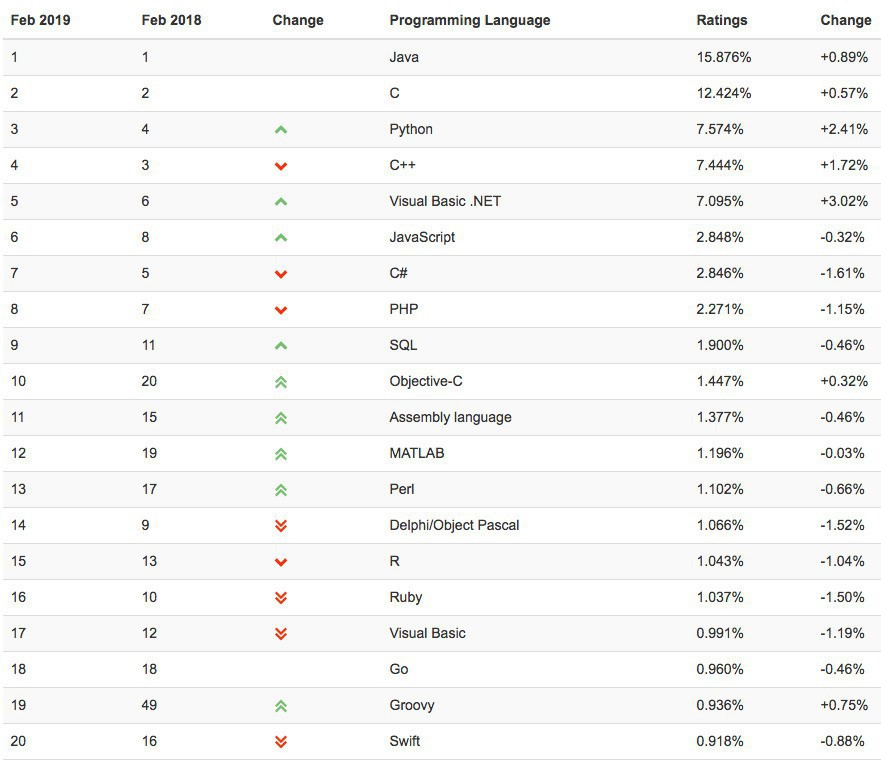Image resolution: width=881 pixels, height=769 pixels.
Task: Click the red down arrow beside C++
Action: [281, 166]
